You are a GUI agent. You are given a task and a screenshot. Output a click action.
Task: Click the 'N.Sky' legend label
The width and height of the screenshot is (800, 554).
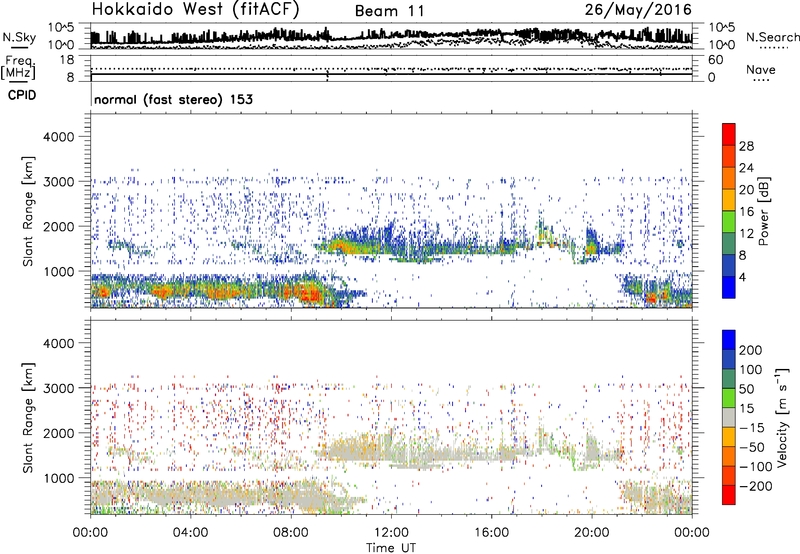tap(19, 37)
